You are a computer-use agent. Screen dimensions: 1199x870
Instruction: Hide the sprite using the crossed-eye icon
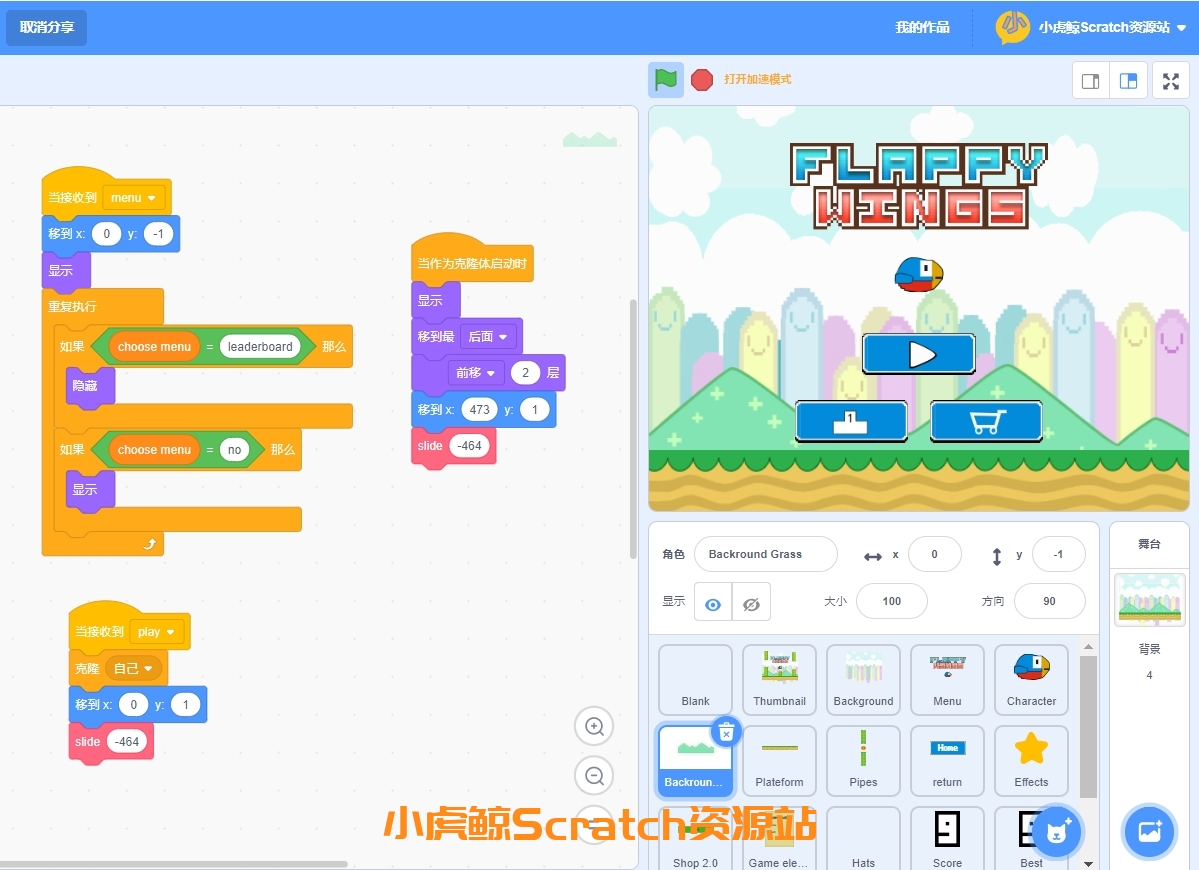pos(751,602)
